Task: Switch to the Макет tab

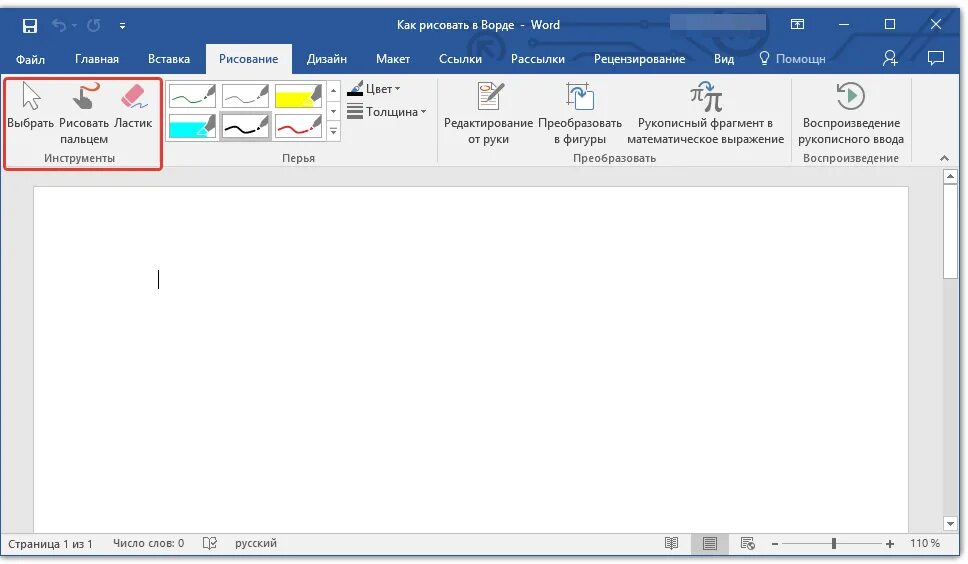Action: point(393,59)
